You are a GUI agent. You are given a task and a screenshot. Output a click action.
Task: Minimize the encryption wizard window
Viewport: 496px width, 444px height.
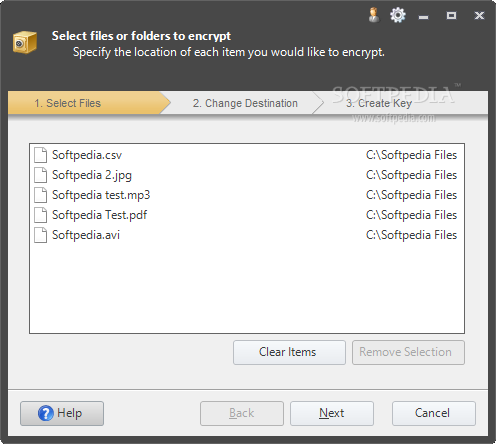coord(423,16)
